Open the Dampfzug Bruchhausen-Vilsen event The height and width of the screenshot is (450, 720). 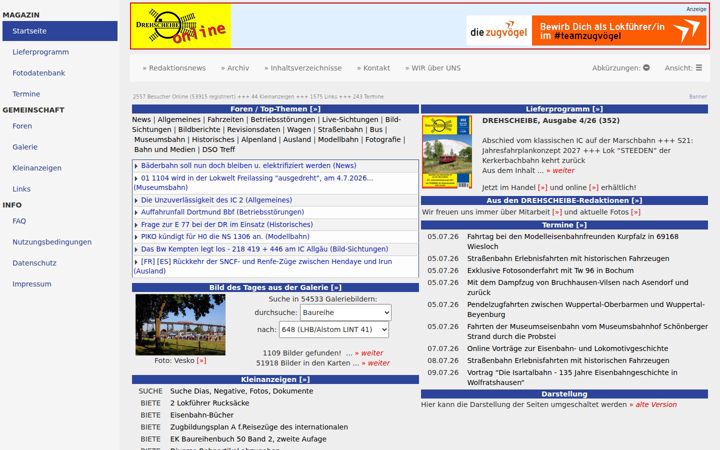[578, 287]
